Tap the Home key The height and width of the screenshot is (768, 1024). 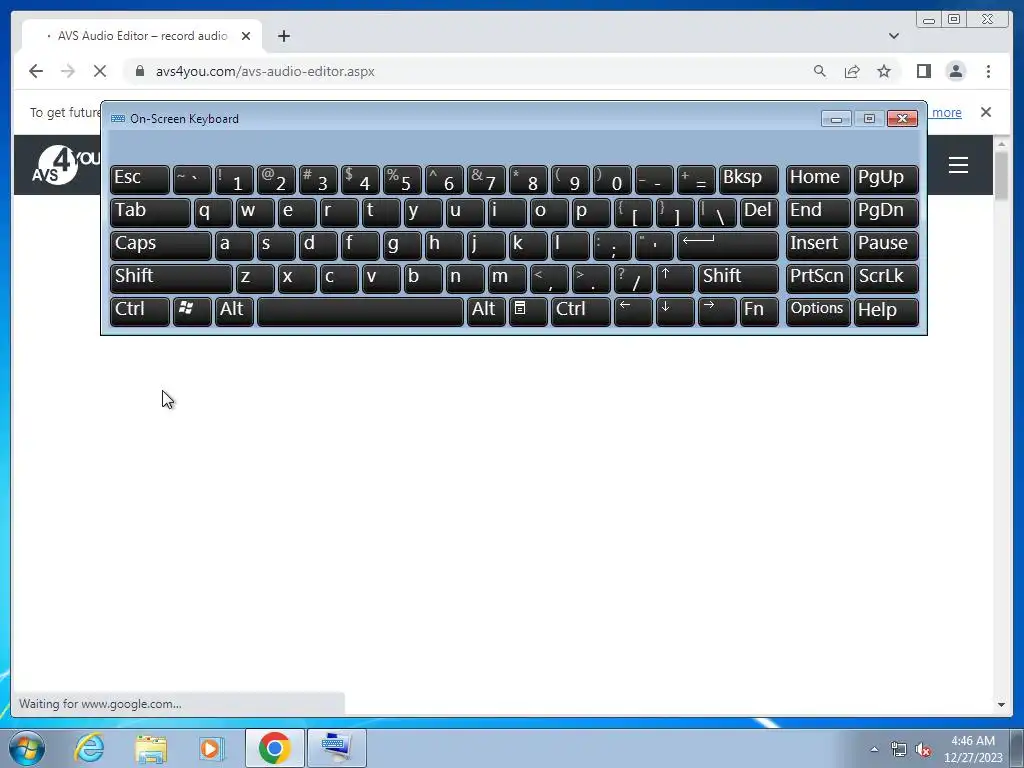tap(818, 179)
